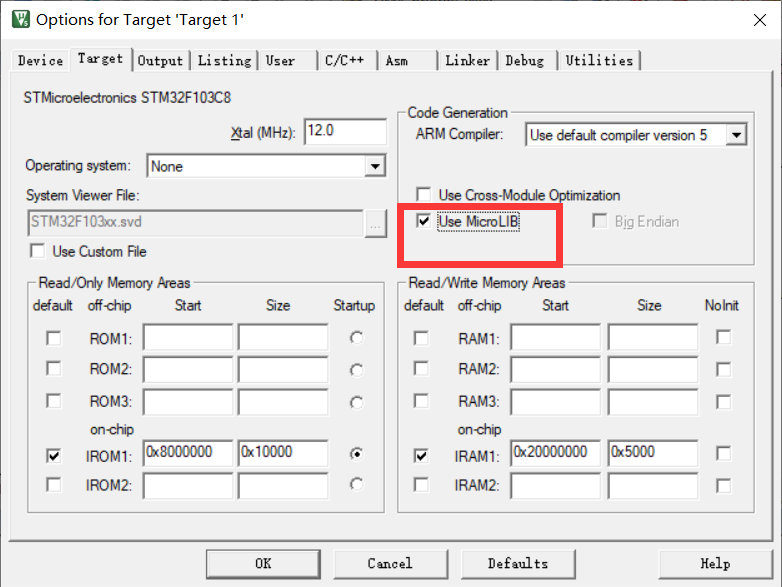Open the Output tab
The image size is (782, 587).
tap(160, 61)
